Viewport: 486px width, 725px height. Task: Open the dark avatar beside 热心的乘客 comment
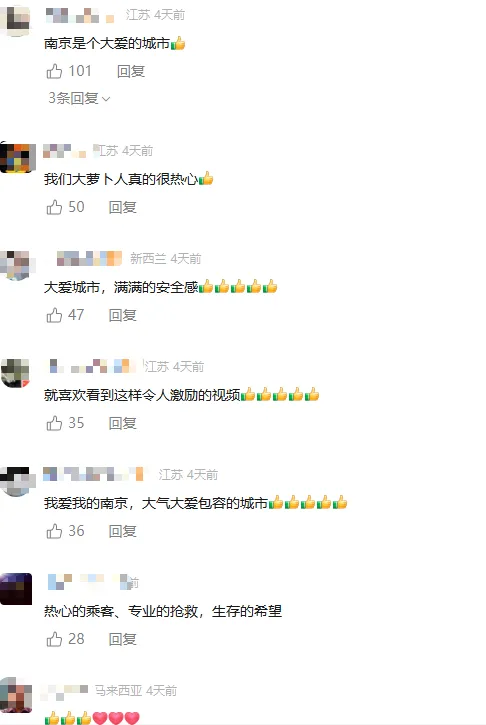[x=16, y=589]
